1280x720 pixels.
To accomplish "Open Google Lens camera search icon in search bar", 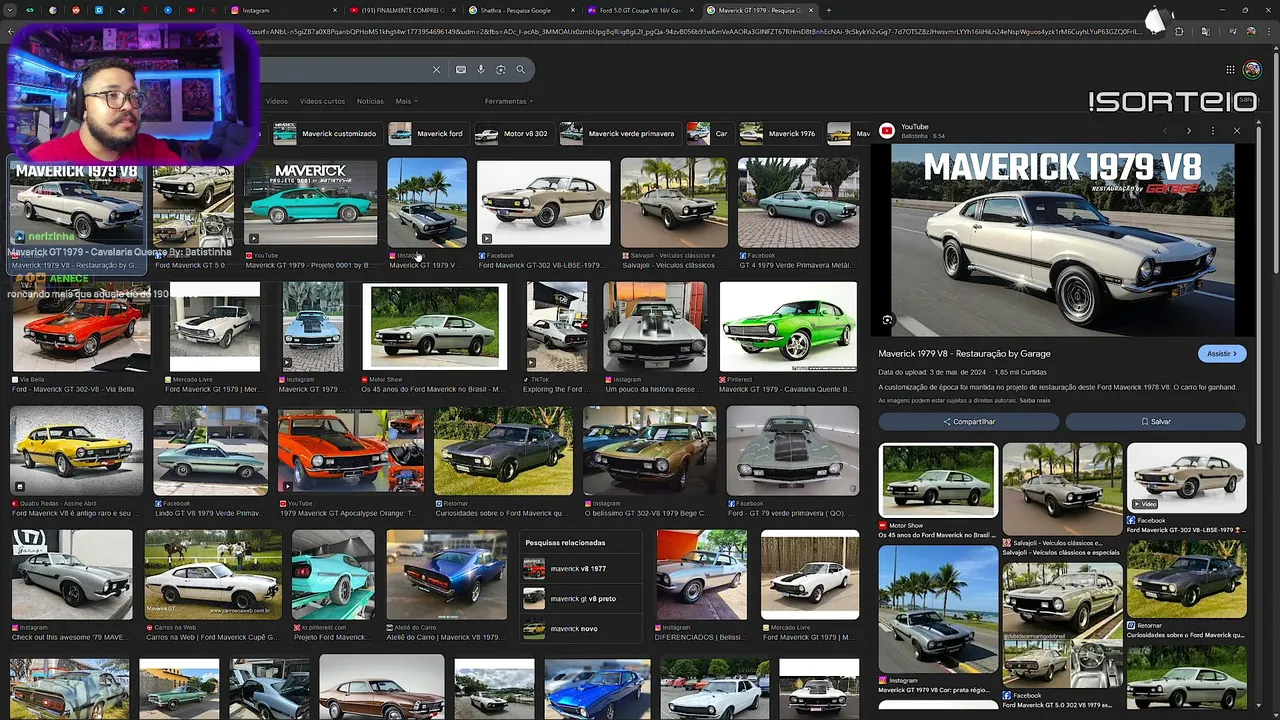I will pyautogui.click(x=501, y=70).
